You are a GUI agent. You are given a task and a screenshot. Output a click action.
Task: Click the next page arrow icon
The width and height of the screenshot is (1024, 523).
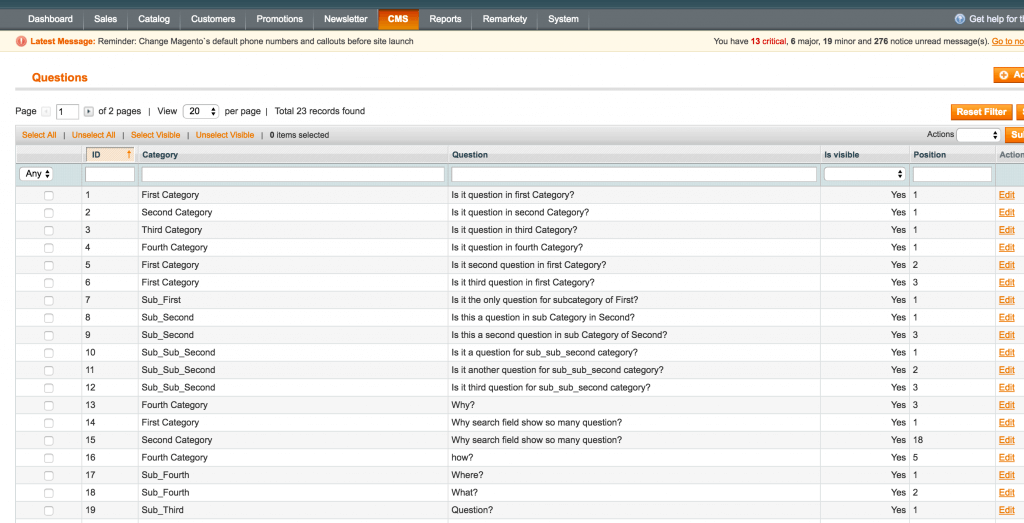pyautogui.click(x=89, y=112)
